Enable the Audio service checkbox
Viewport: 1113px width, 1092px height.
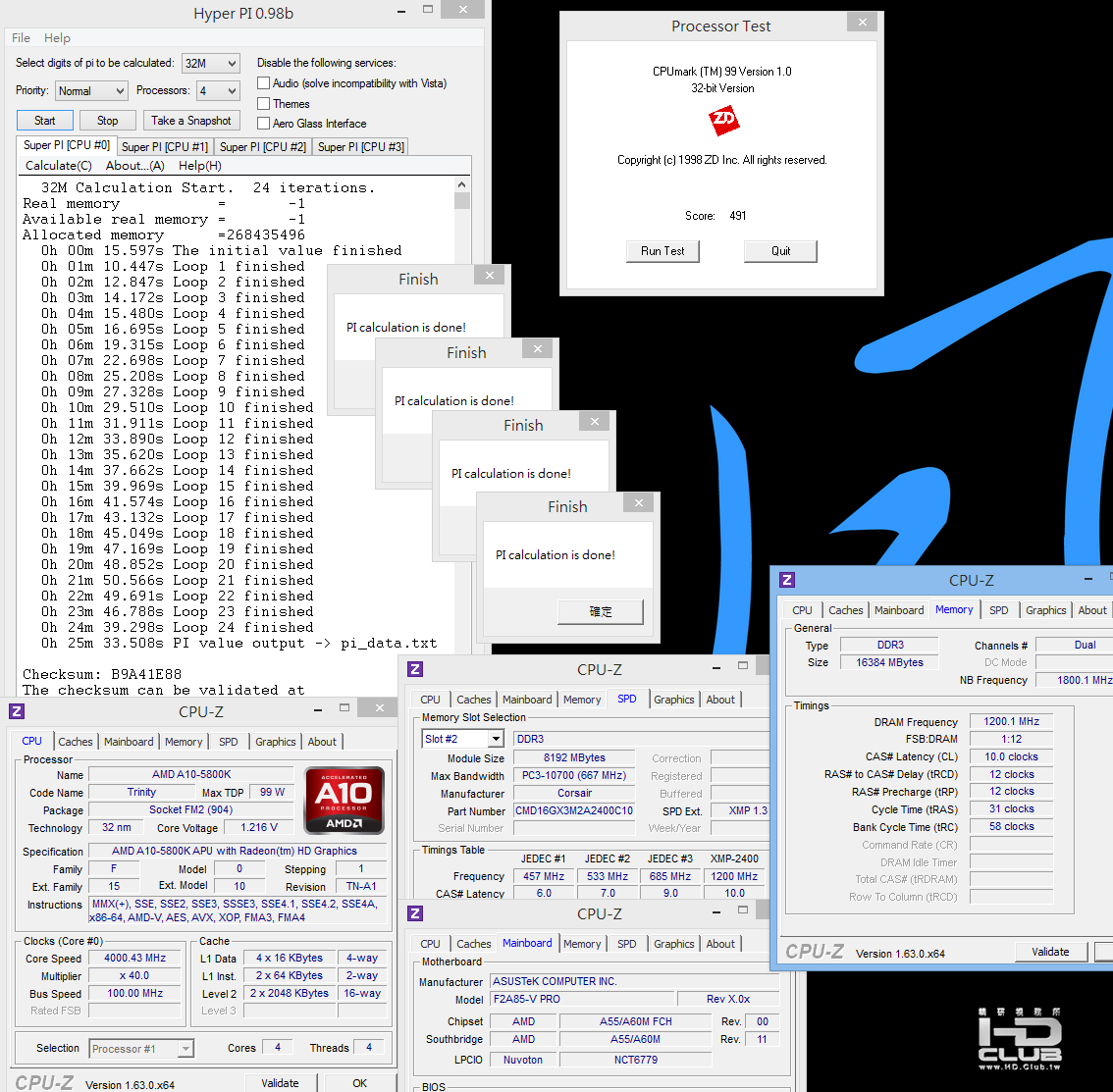click(x=263, y=83)
